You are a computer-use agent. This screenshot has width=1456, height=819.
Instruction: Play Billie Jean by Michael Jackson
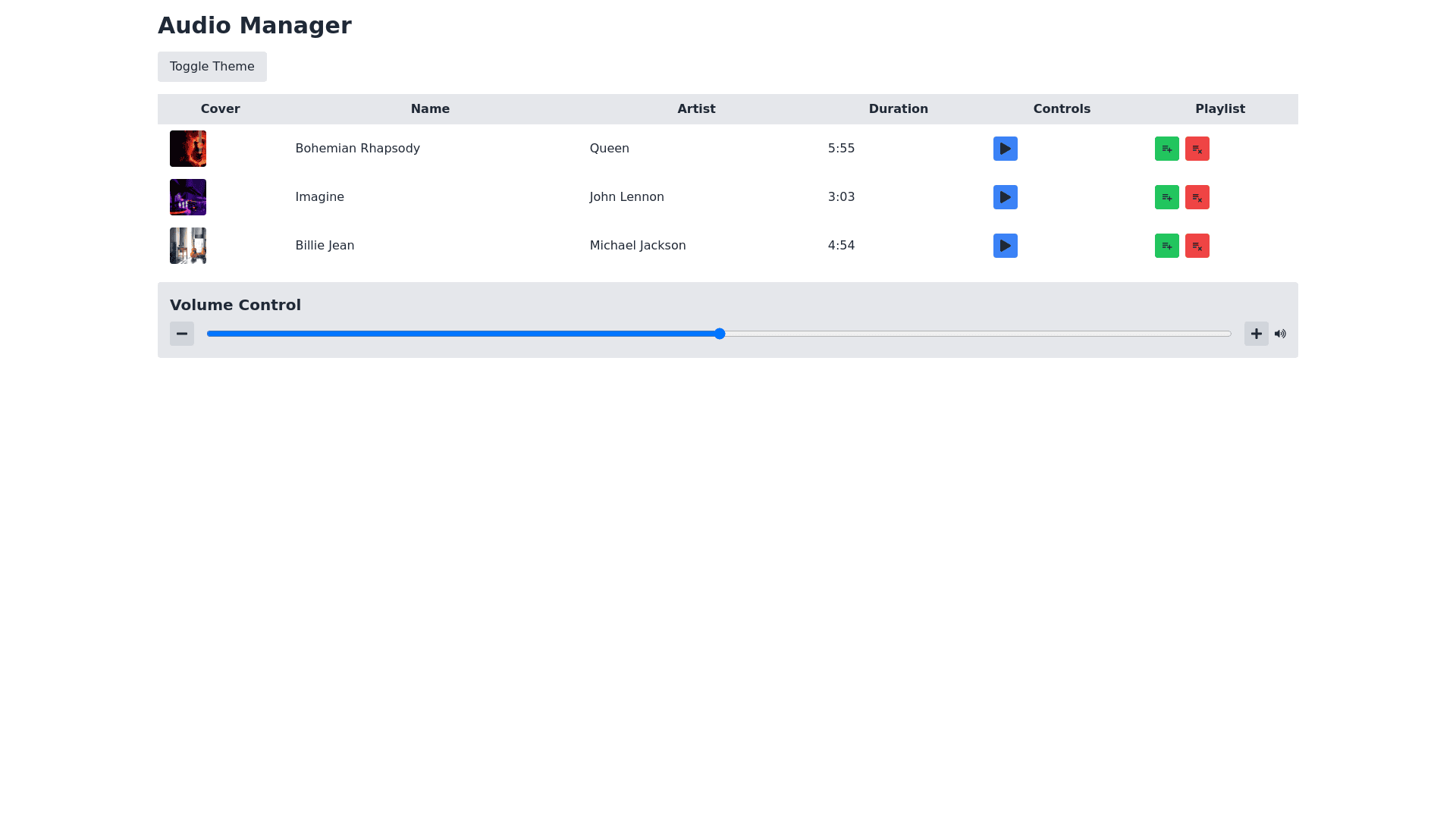pyautogui.click(x=1005, y=246)
